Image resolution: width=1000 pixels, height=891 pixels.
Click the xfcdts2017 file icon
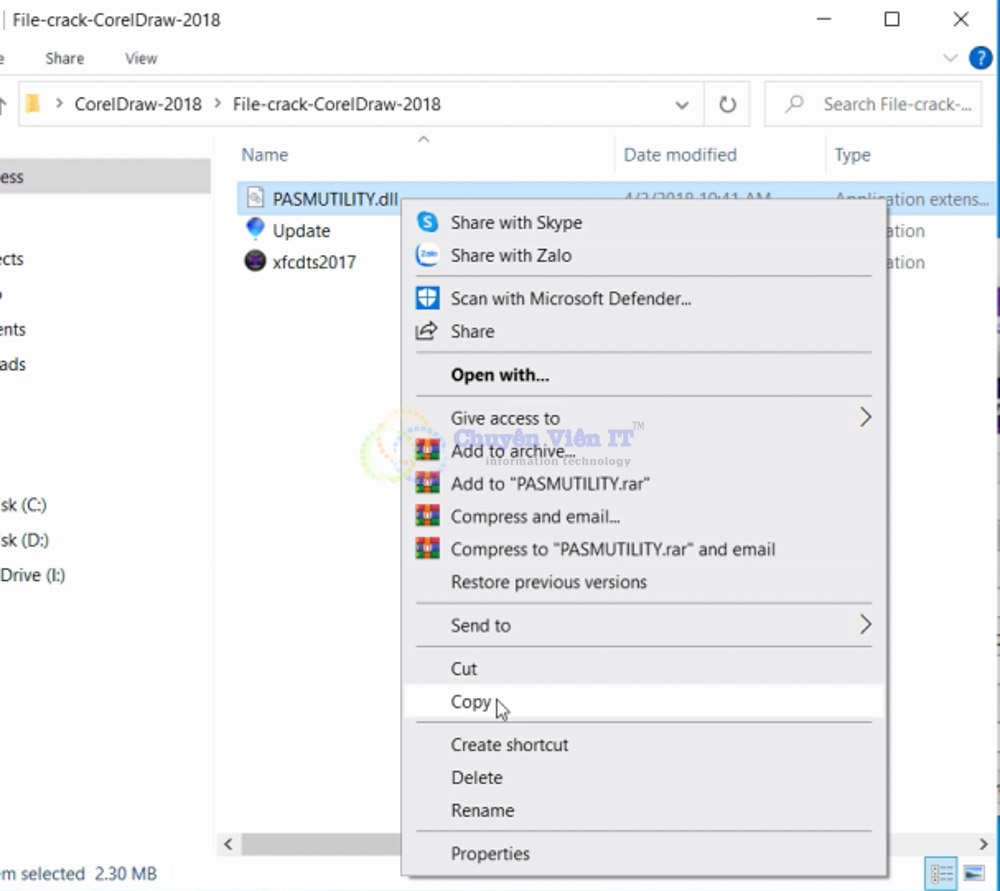pyautogui.click(x=256, y=262)
